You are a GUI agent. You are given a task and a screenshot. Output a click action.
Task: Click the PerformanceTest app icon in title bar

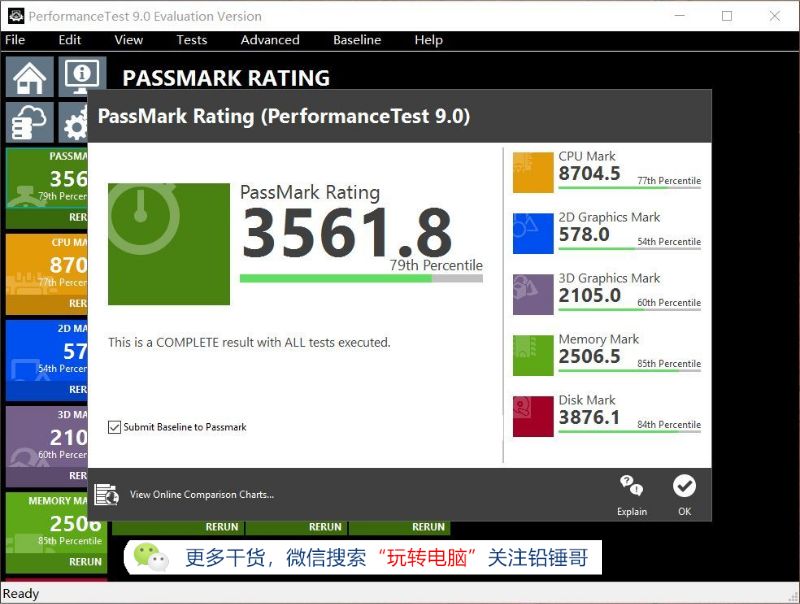click(x=16, y=16)
